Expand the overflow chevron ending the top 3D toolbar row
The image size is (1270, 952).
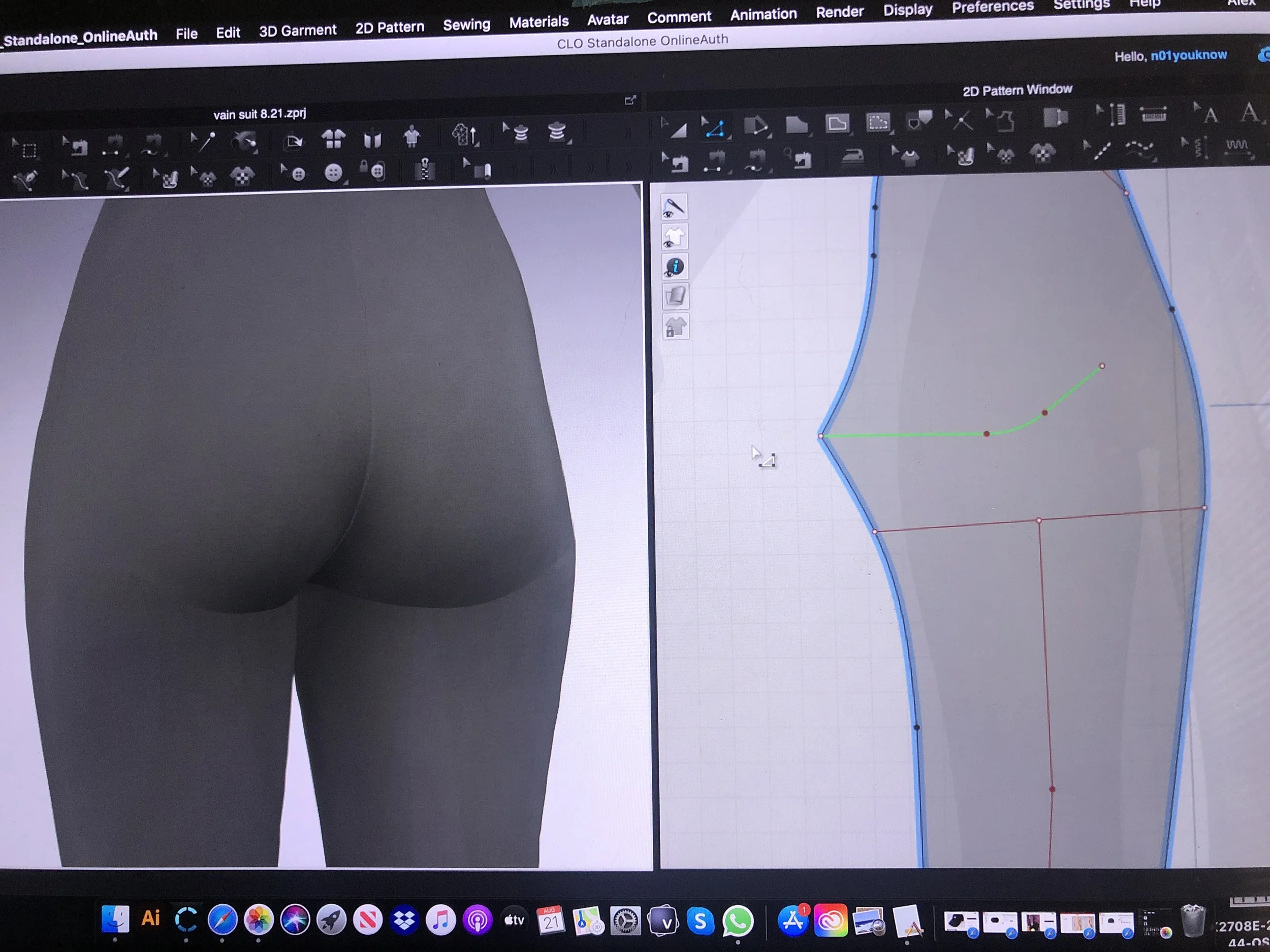(x=629, y=132)
